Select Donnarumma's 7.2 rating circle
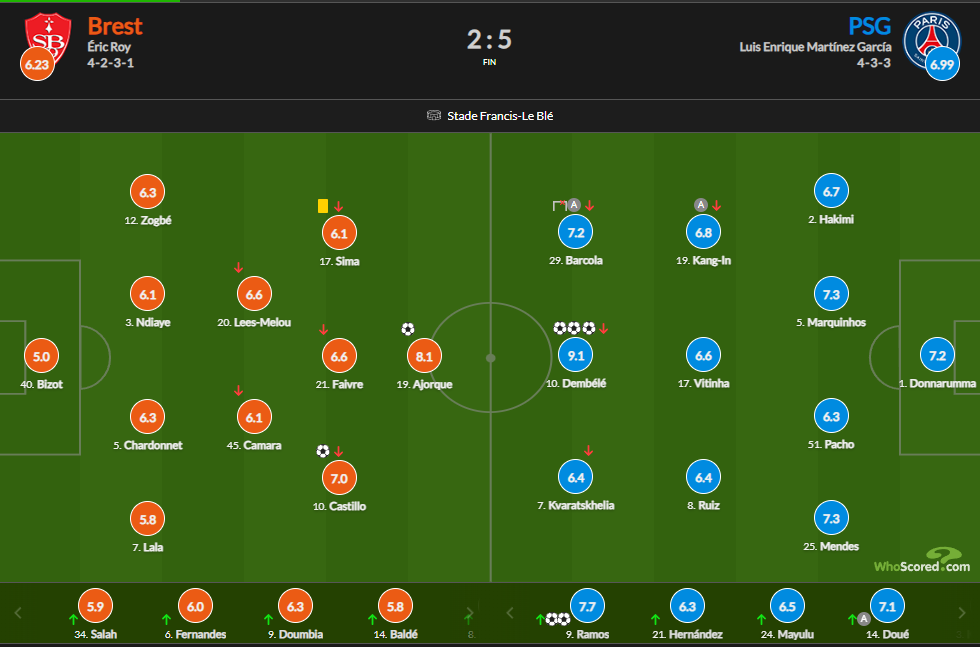 938,355
